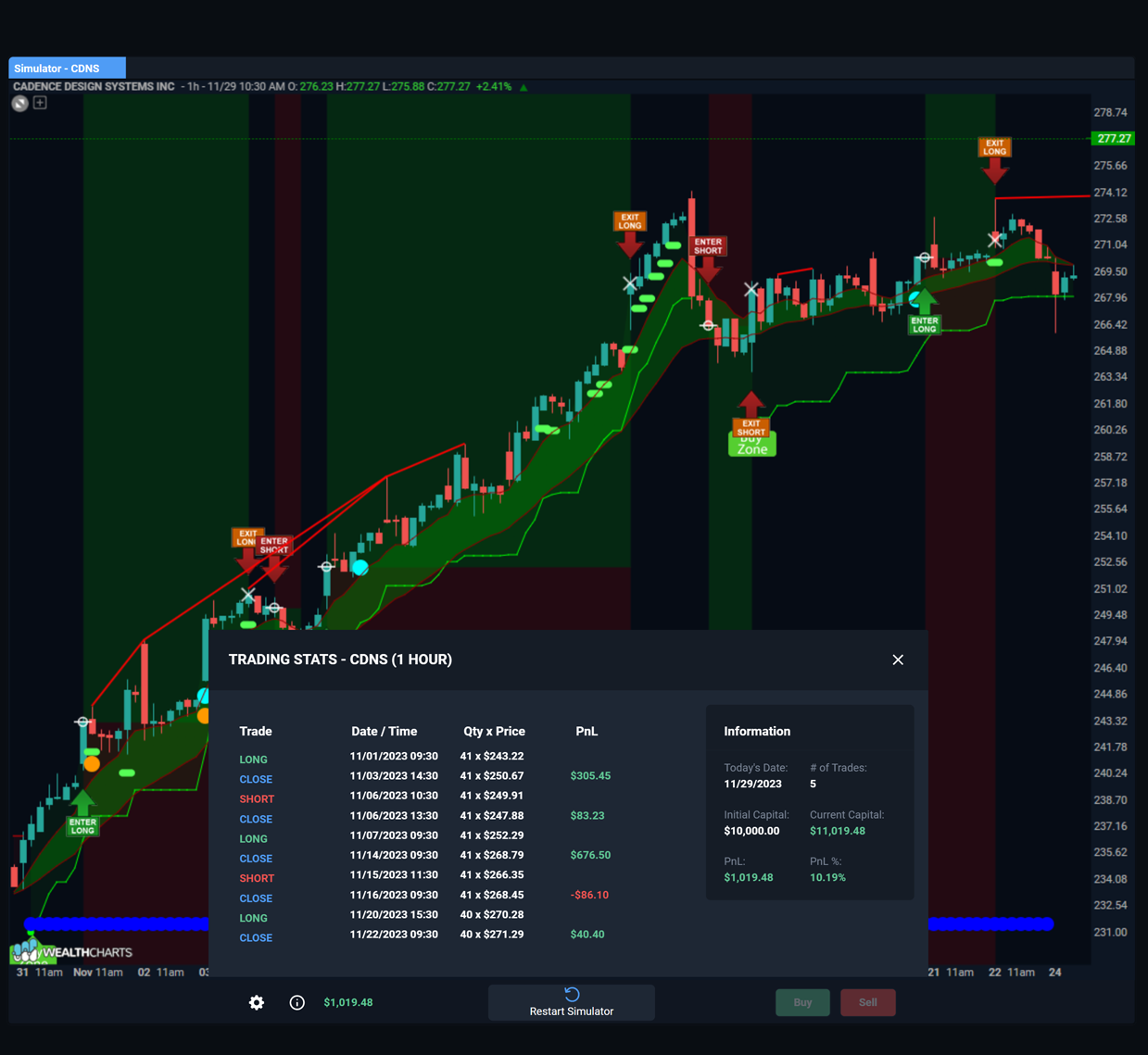Click the Restart Simulator button
The height and width of the screenshot is (1055, 1148).
point(572,1002)
